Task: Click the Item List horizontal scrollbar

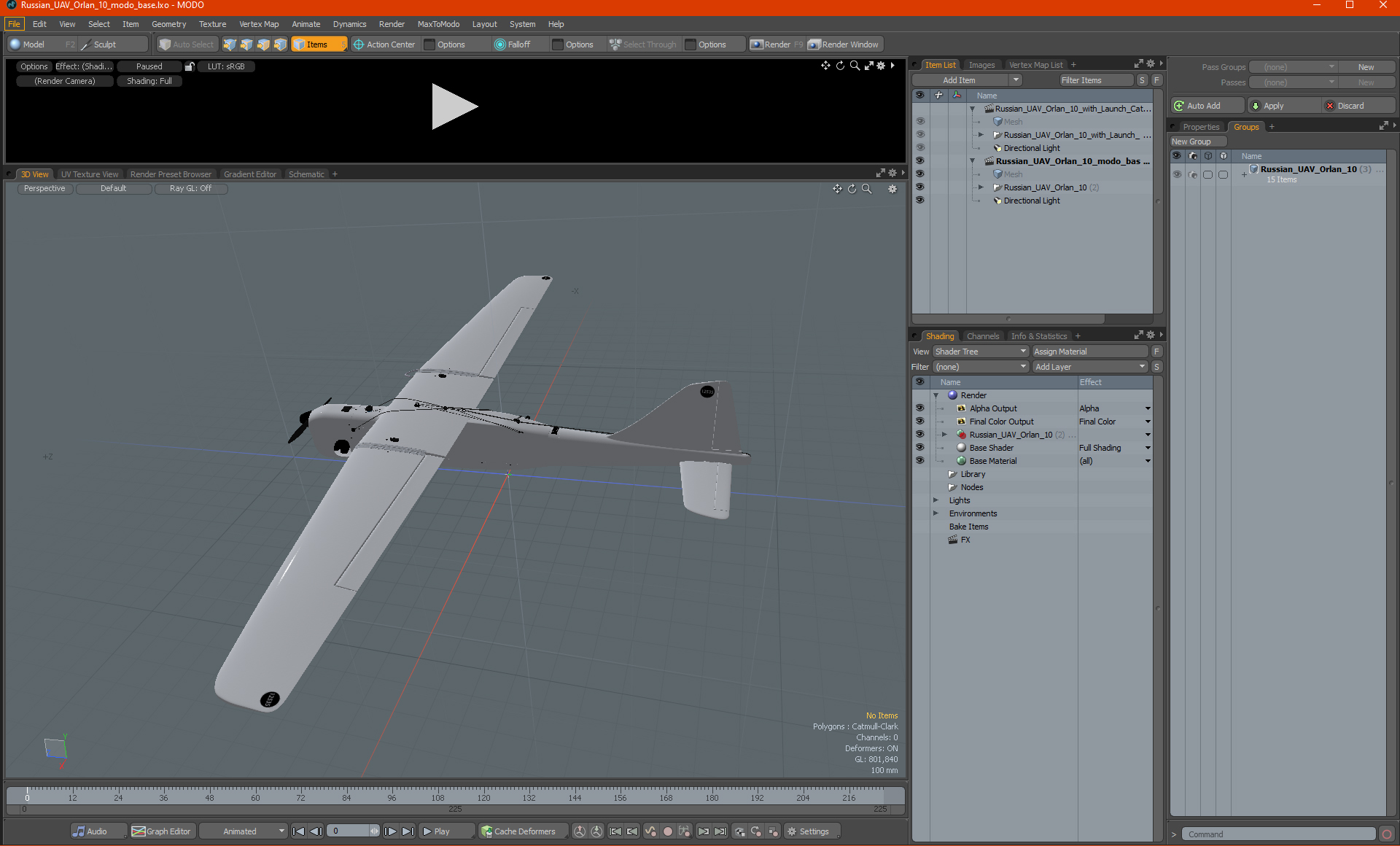Action: [1010, 319]
